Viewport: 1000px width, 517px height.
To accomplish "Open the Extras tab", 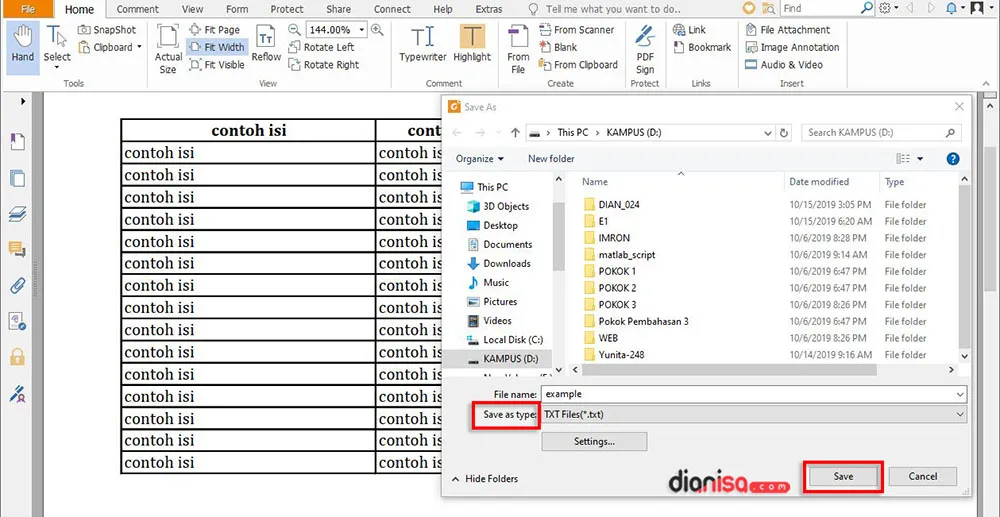I will tap(489, 9).
